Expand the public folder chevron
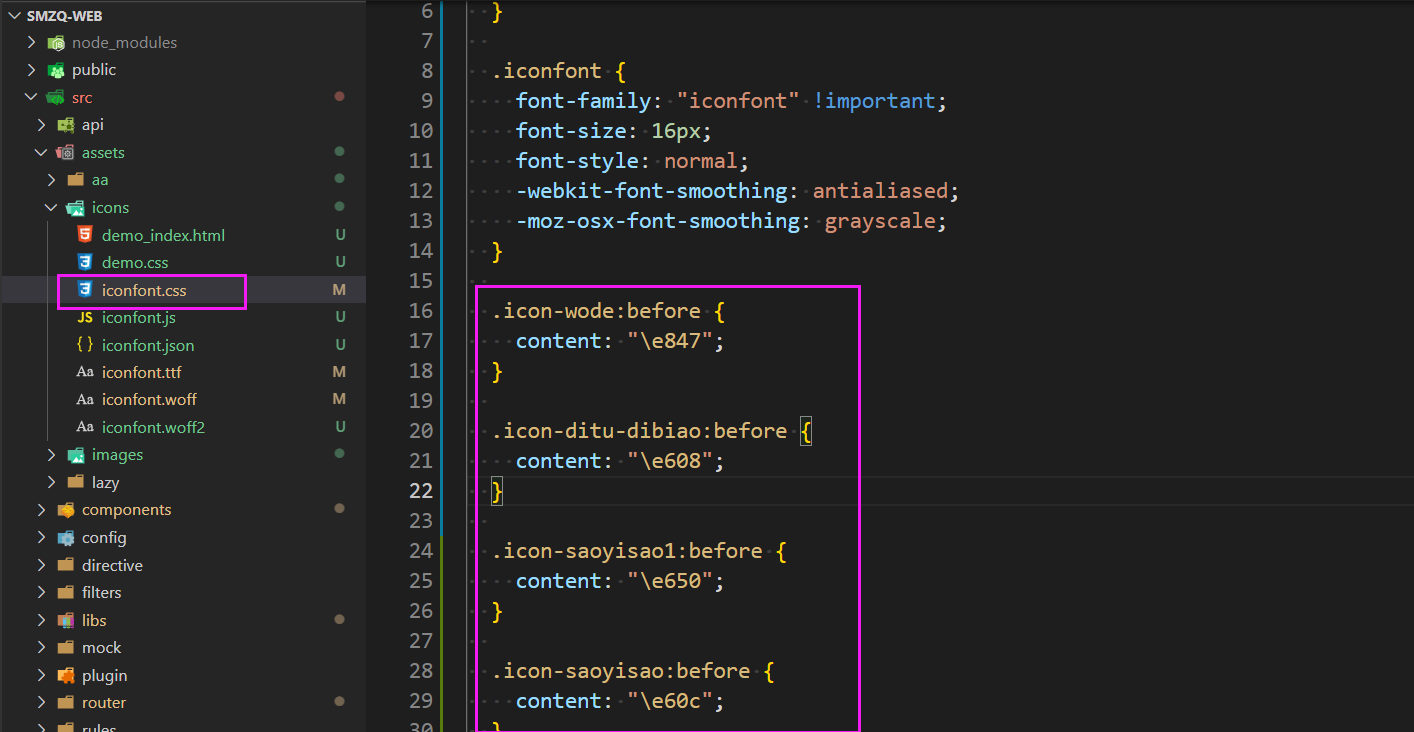This screenshot has width=1414, height=732. (31, 70)
